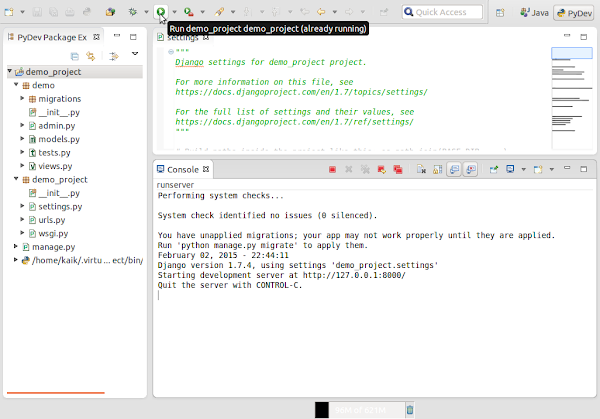Image resolution: width=600 pixels, height=419 pixels.
Task: Click the docs.djangoproject.com topics/settings URL in editor
Action: [x=301, y=92]
